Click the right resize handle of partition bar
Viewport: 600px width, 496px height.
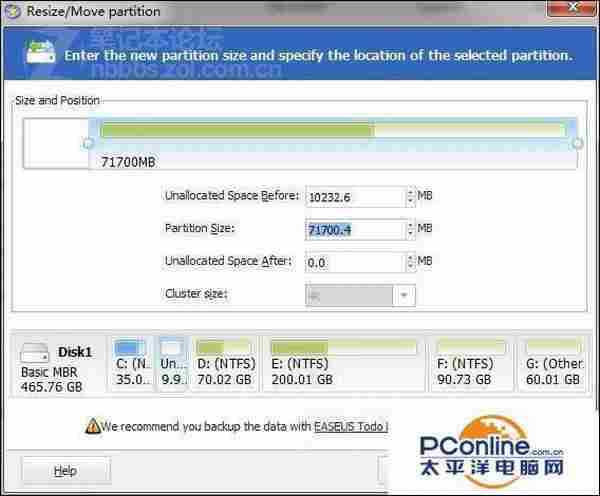point(577,143)
